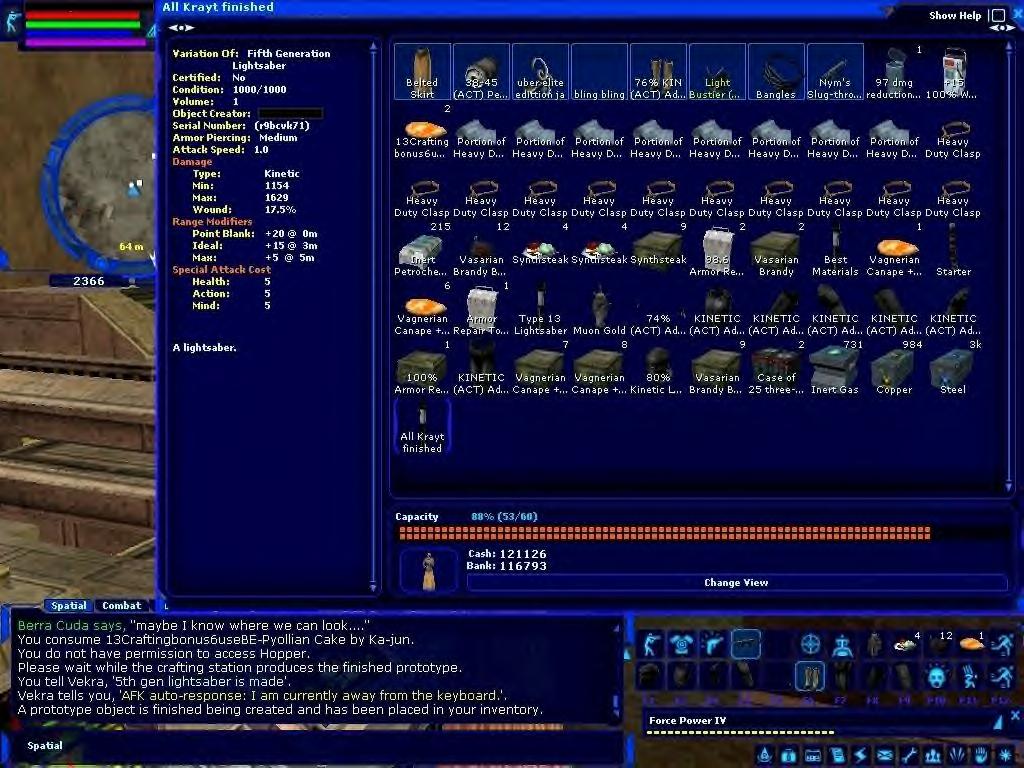
Task: Click the red health bar at top-left
Action: (82, 16)
